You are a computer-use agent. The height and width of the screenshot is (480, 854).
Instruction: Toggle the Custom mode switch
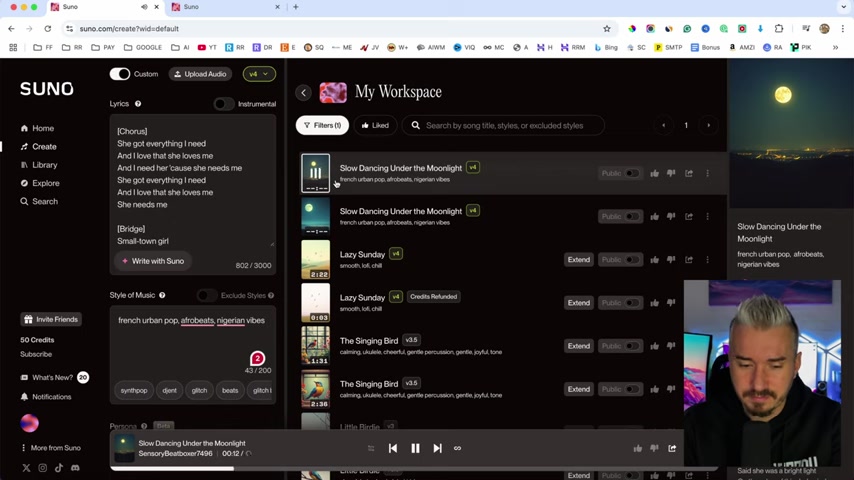pos(120,74)
